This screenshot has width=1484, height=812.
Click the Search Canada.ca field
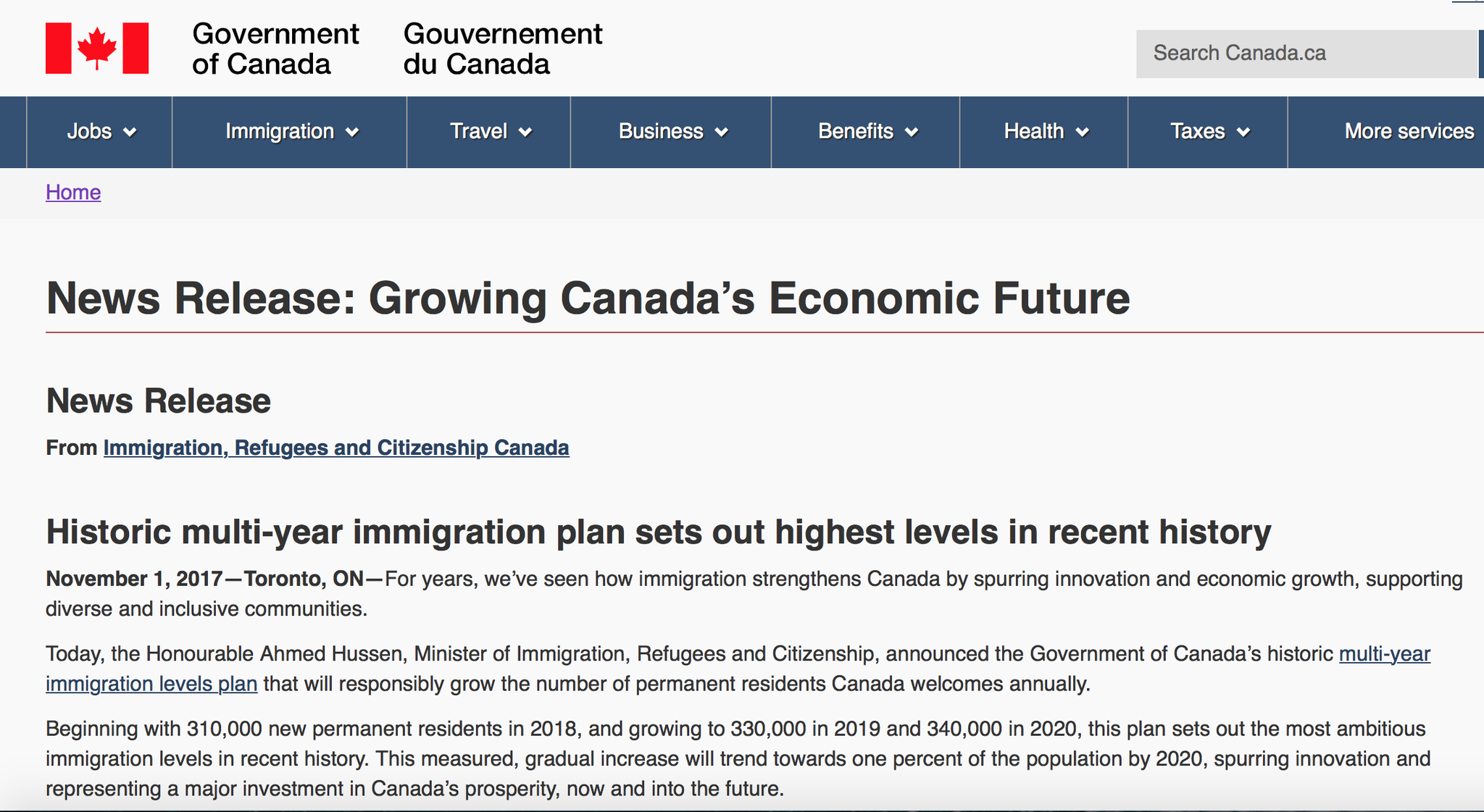(1304, 54)
